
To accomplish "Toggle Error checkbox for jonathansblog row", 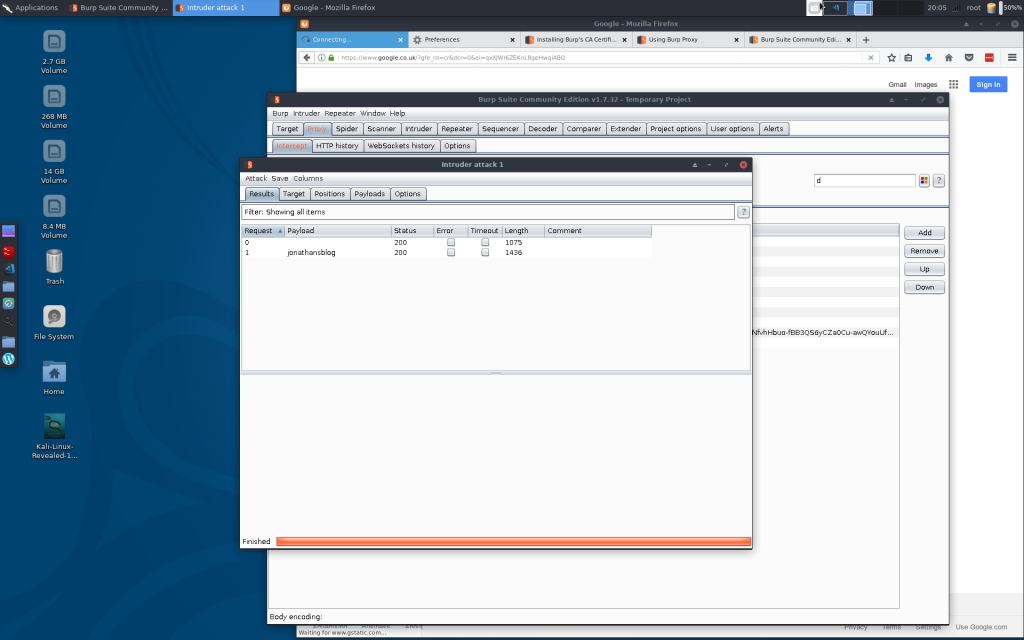I will [451, 253].
